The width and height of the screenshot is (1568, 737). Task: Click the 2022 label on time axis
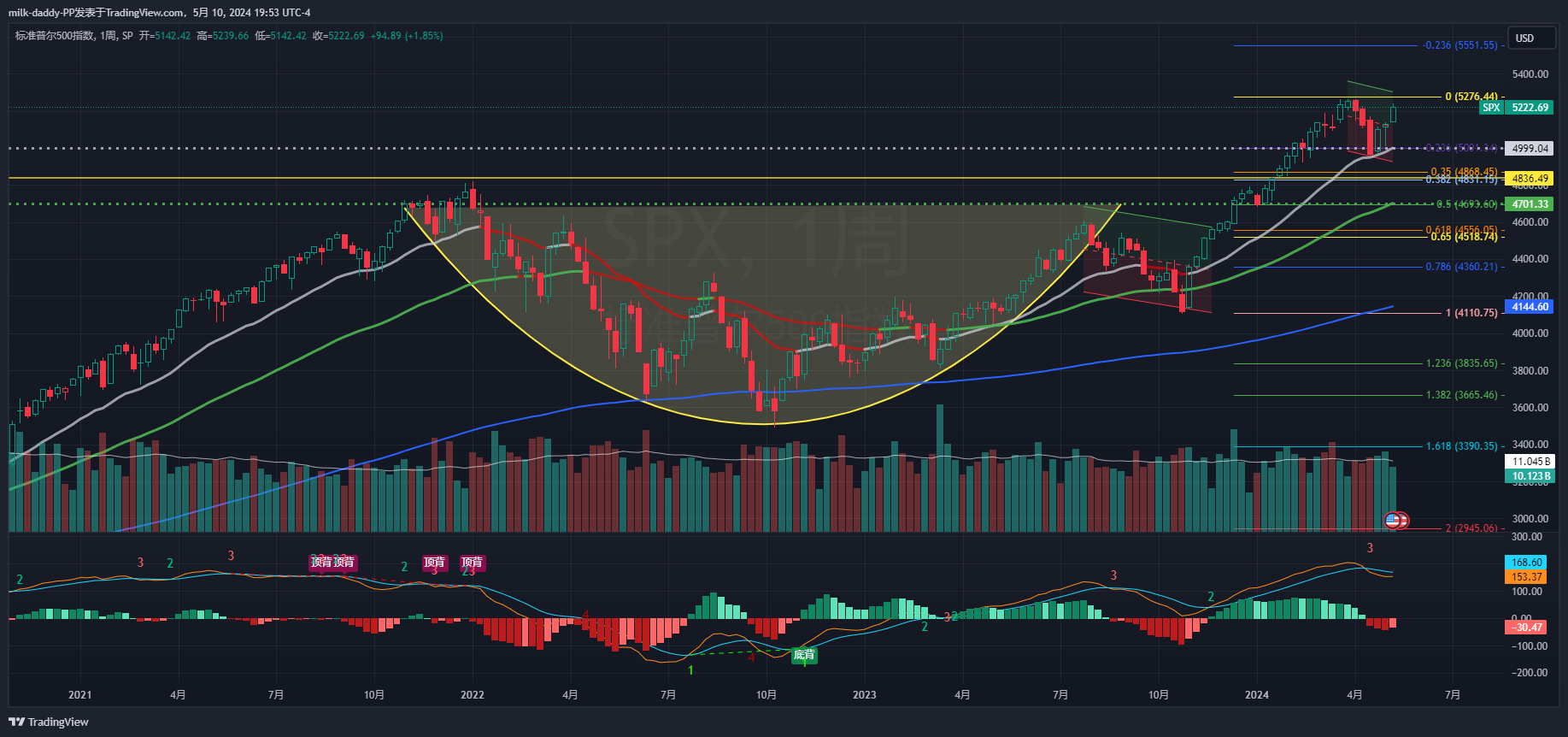pyautogui.click(x=472, y=694)
